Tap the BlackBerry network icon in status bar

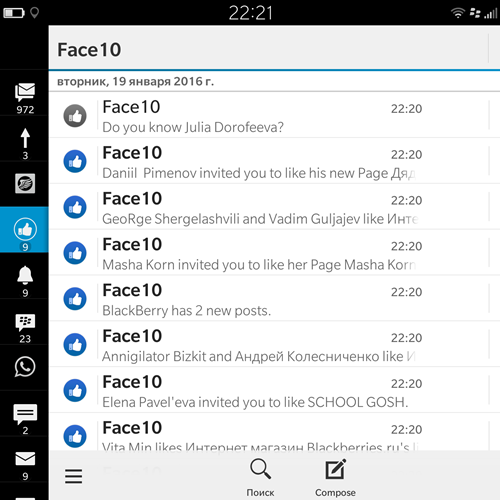[475, 13]
